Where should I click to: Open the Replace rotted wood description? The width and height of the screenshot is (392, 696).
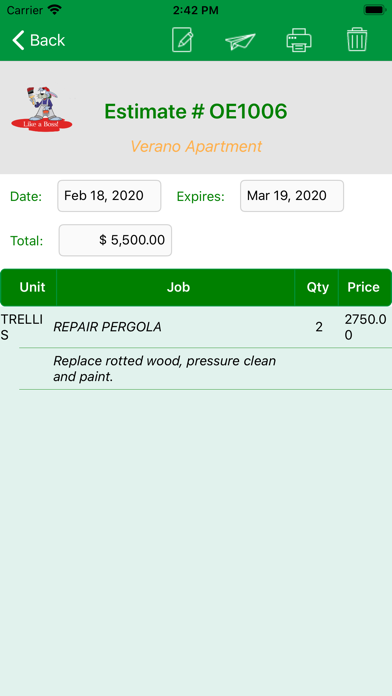pyautogui.click(x=165, y=369)
